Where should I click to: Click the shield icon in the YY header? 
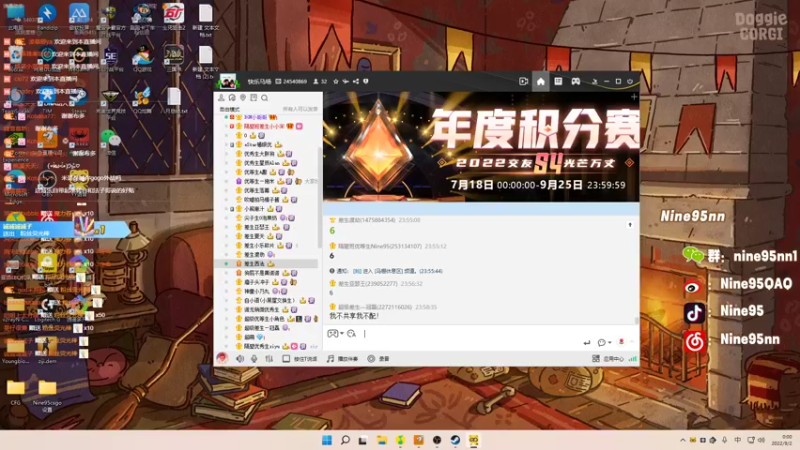click(x=366, y=82)
